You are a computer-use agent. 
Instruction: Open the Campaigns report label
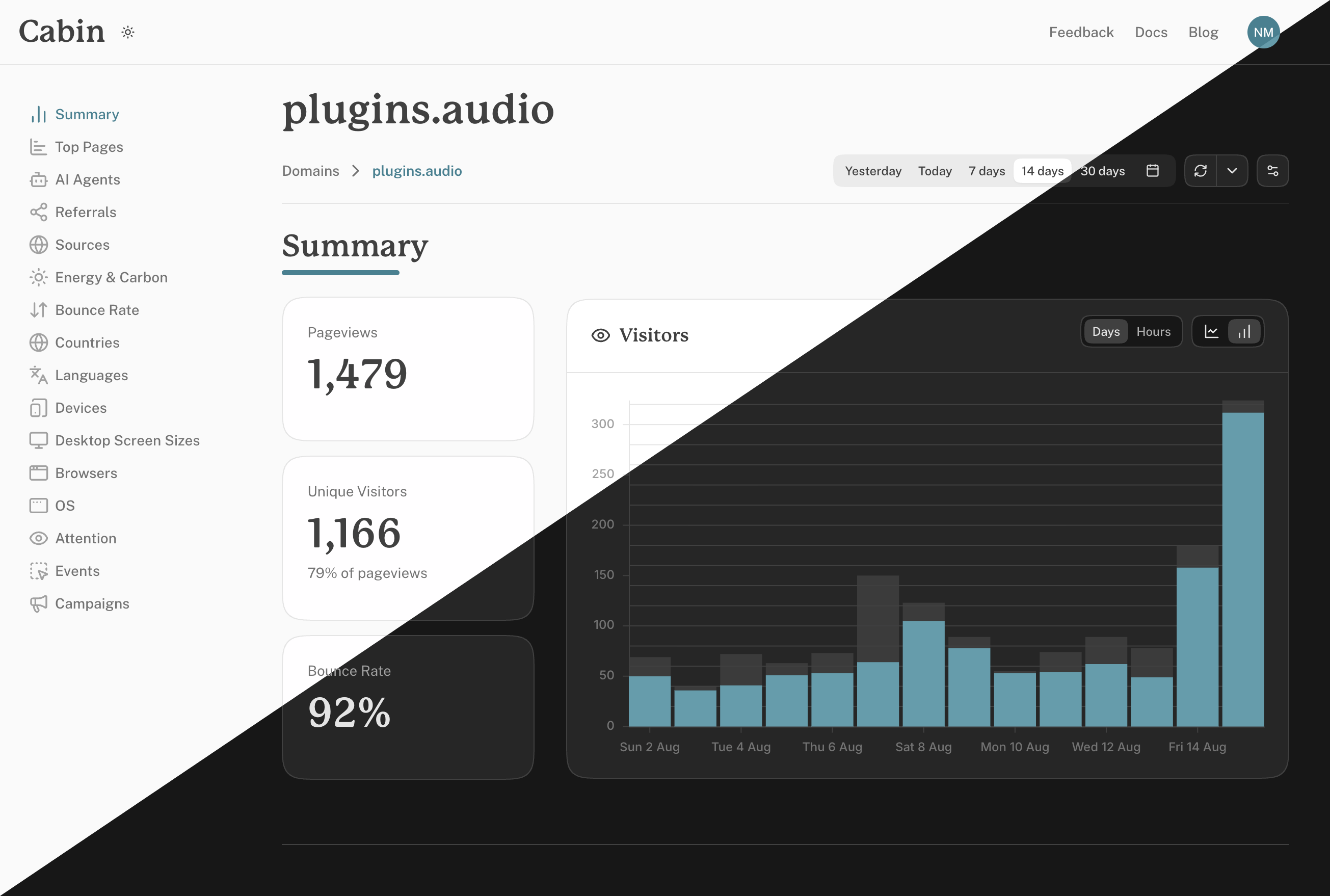point(92,603)
